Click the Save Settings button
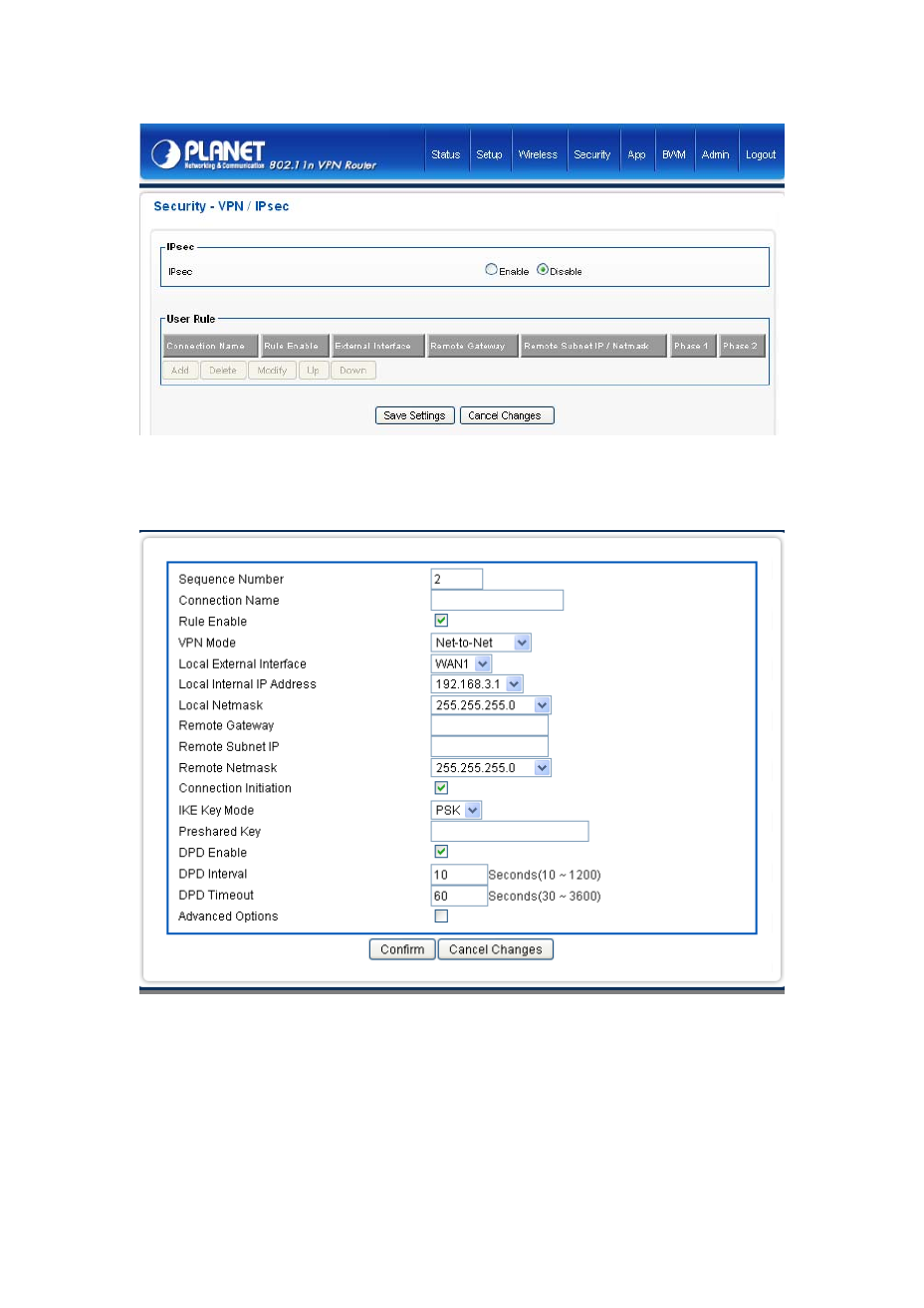The image size is (924, 1308). (414, 415)
